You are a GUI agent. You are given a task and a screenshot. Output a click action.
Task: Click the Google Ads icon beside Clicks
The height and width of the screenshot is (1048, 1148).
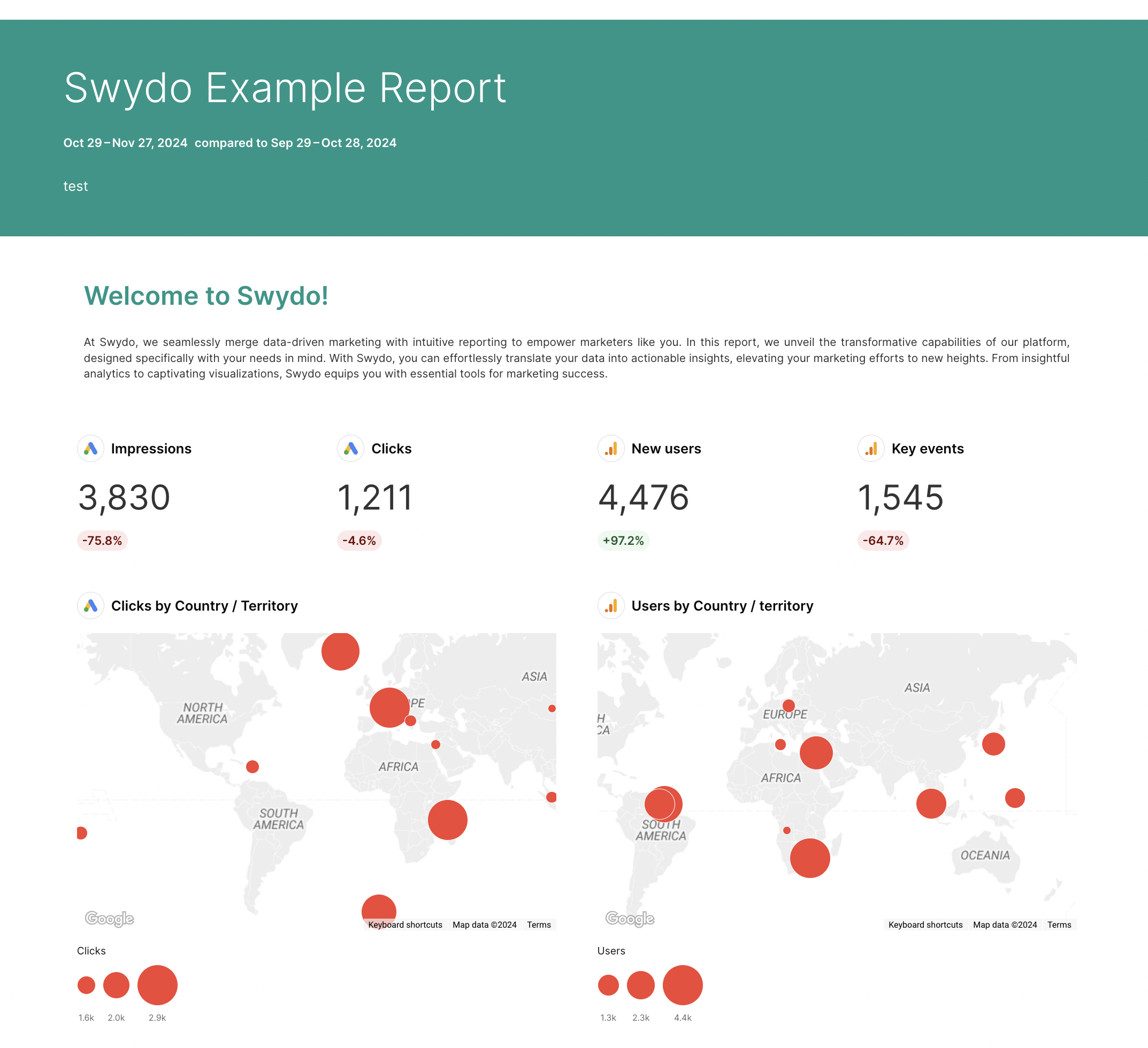coord(350,449)
